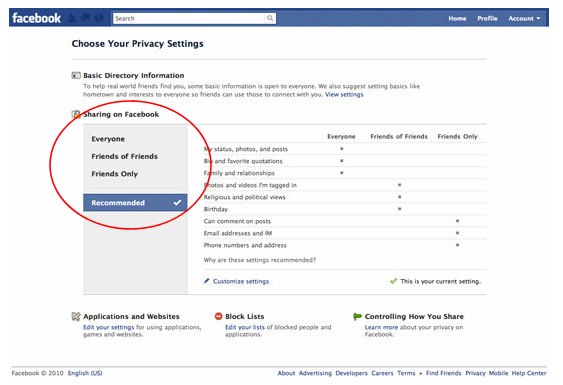Image resolution: width=563 pixels, height=385 pixels.
Task: Open the Careers footer link
Action: pyautogui.click(x=382, y=373)
